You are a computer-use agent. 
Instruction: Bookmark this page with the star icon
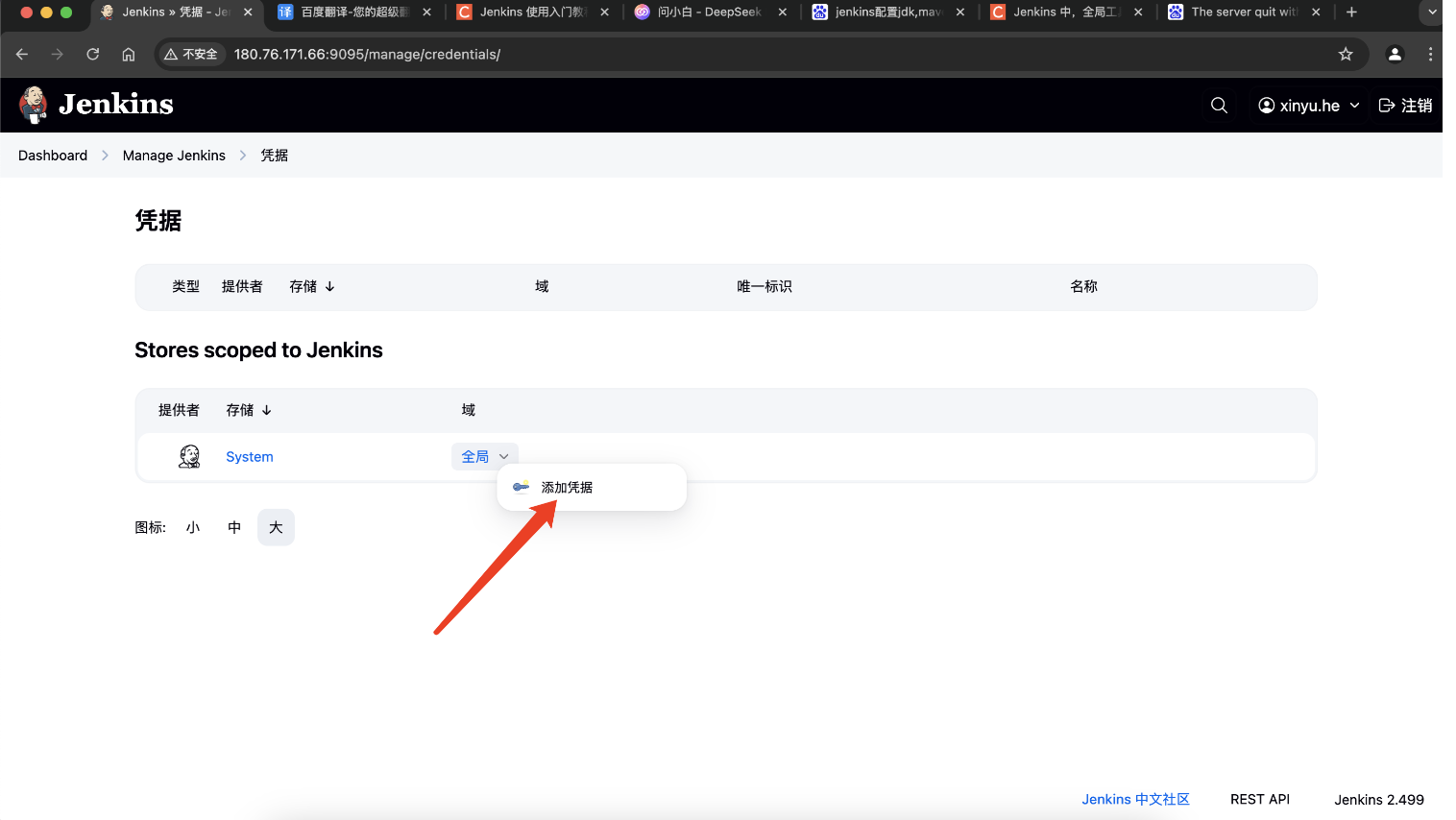click(x=1346, y=54)
